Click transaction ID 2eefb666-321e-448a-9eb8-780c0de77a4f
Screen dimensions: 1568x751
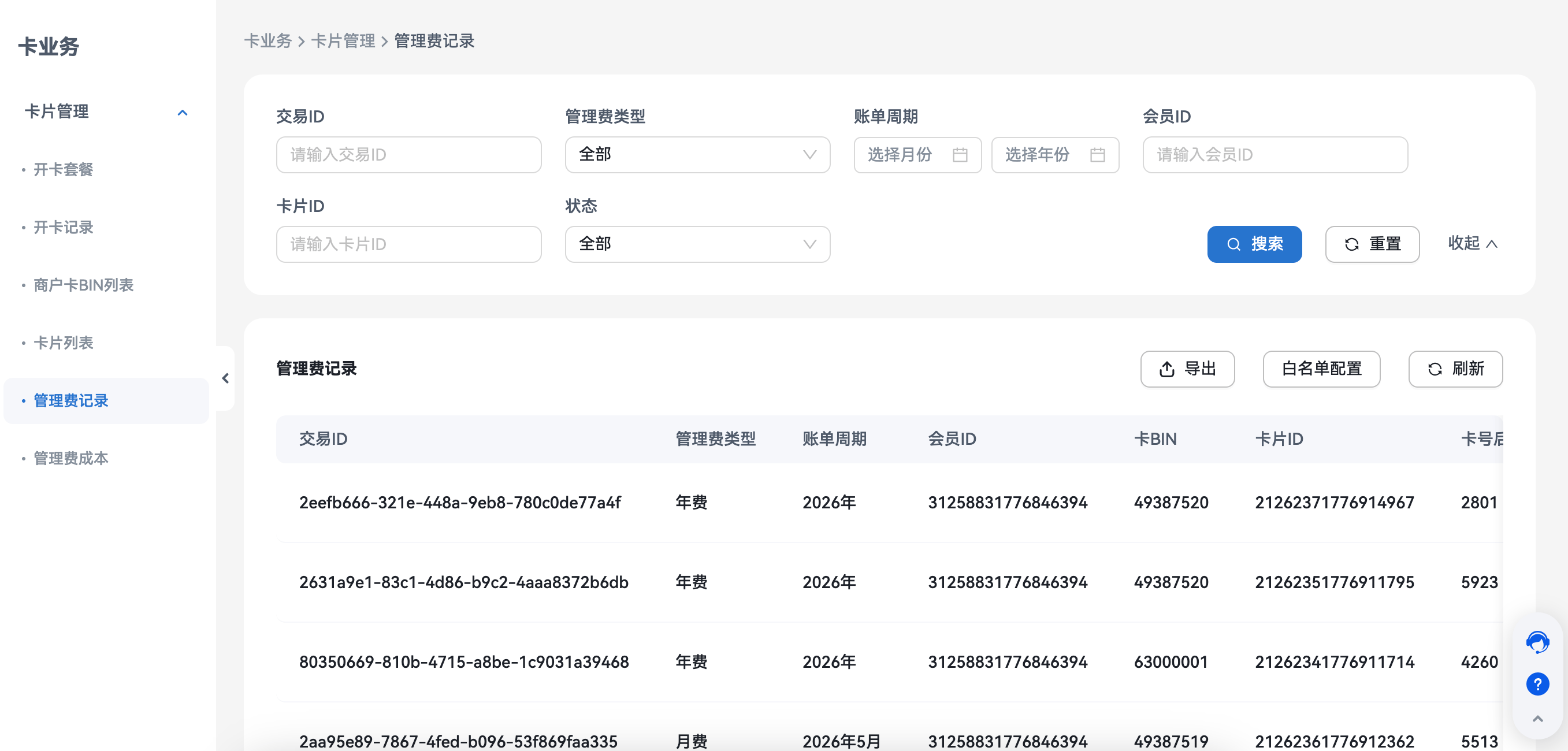tap(459, 503)
